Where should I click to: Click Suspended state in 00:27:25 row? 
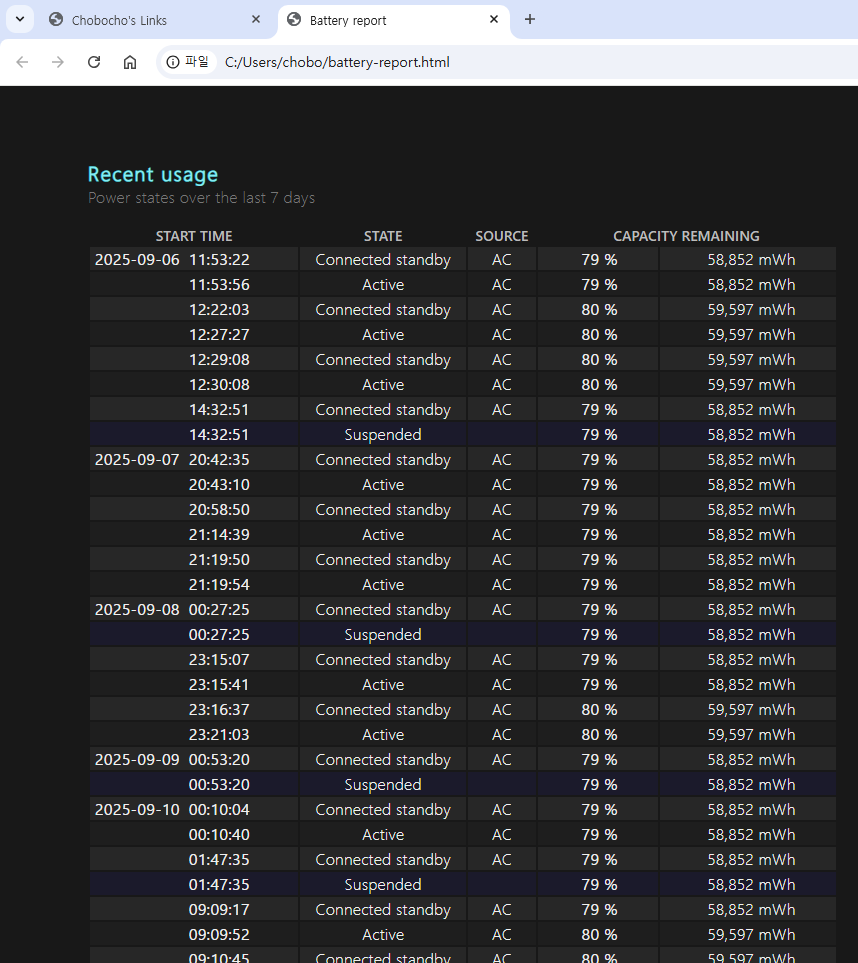pyautogui.click(x=383, y=635)
